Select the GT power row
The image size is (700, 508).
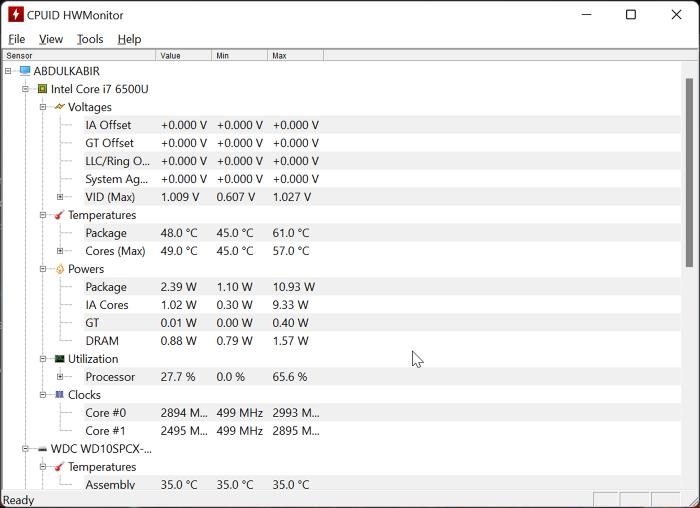[x=382, y=323]
